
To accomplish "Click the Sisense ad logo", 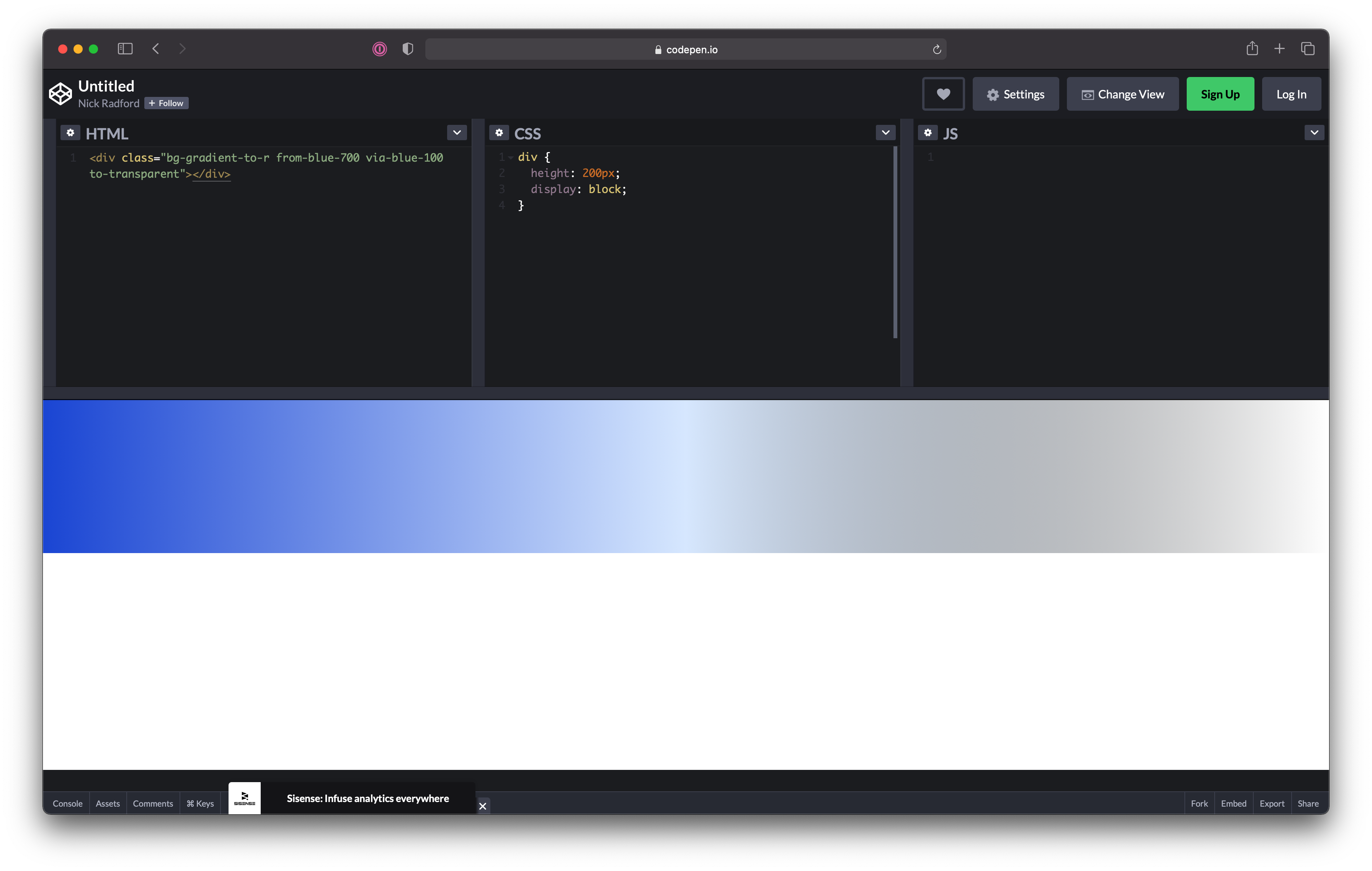I will pyautogui.click(x=245, y=798).
